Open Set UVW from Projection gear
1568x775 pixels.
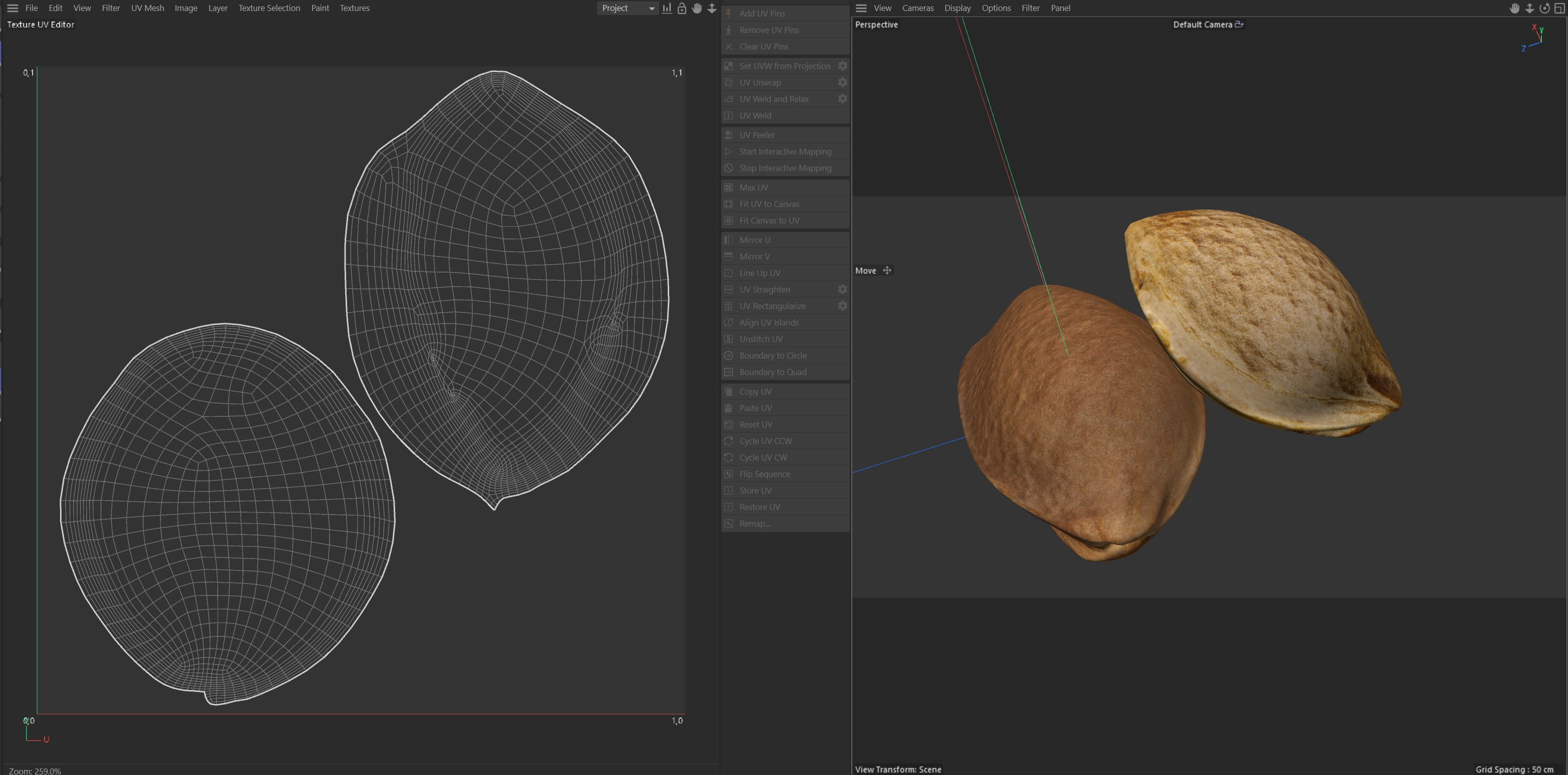(x=842, y=65)
